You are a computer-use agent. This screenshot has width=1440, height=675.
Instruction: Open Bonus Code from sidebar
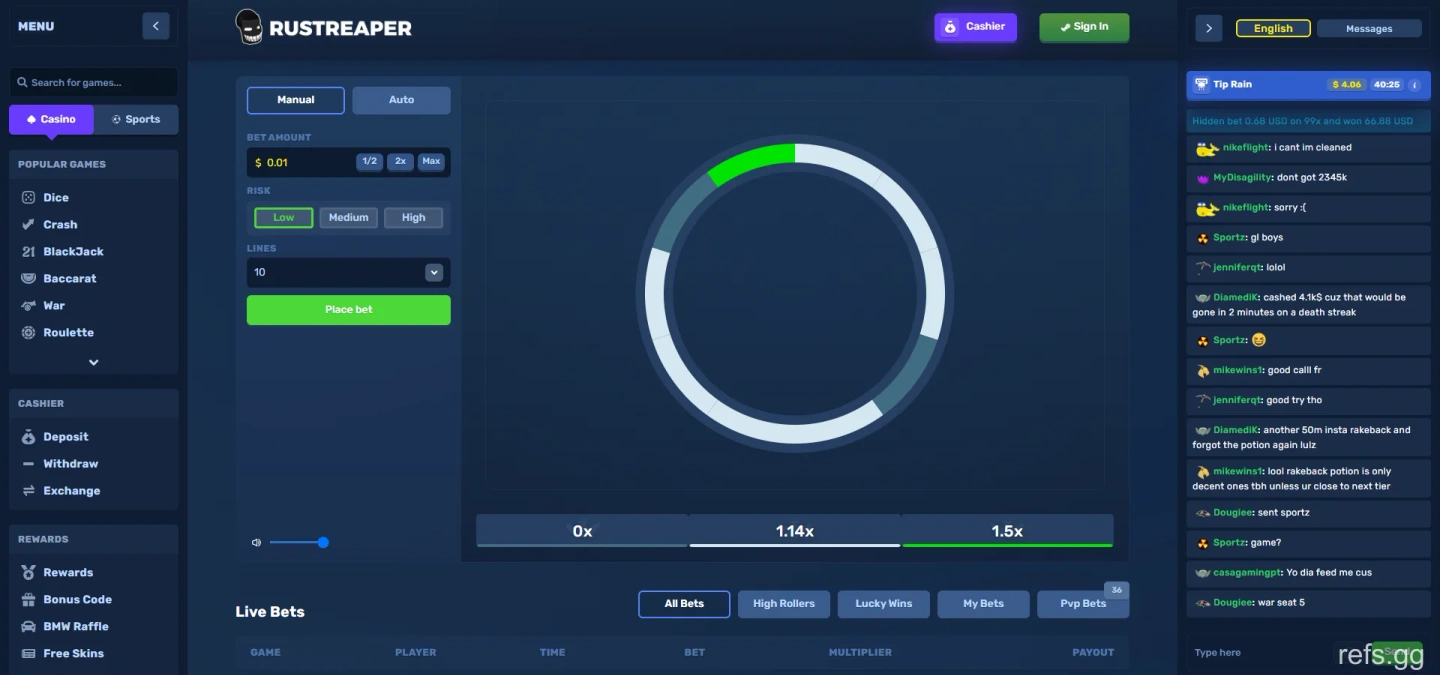77,600
